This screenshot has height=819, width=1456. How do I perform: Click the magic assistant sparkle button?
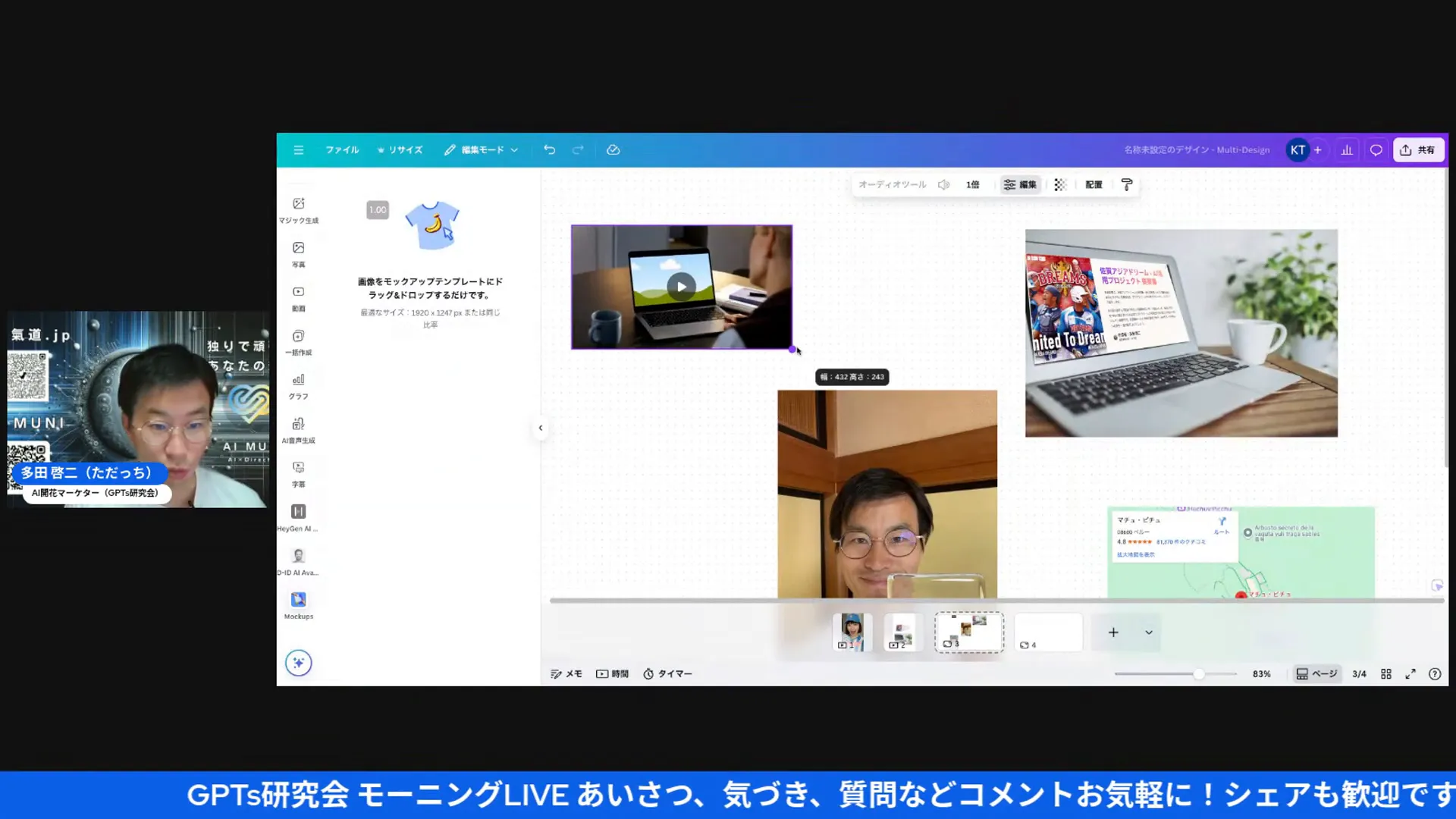(x=299, y=663)
